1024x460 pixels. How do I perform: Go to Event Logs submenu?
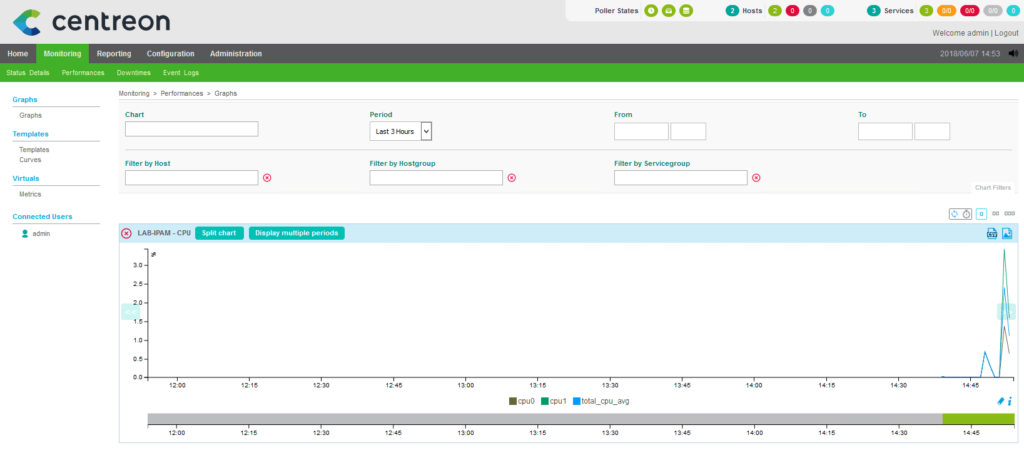pos(181,73)
